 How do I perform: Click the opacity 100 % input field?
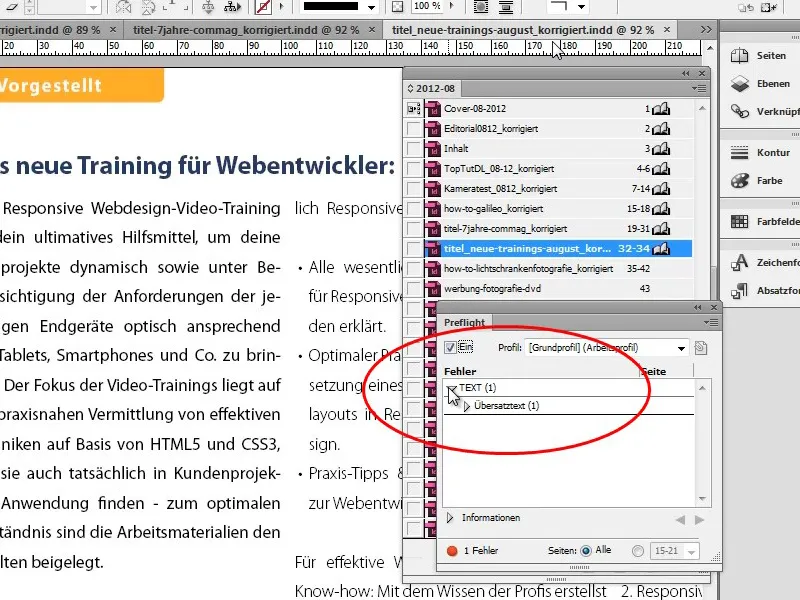pyautogui.click(x=427, y=6)
